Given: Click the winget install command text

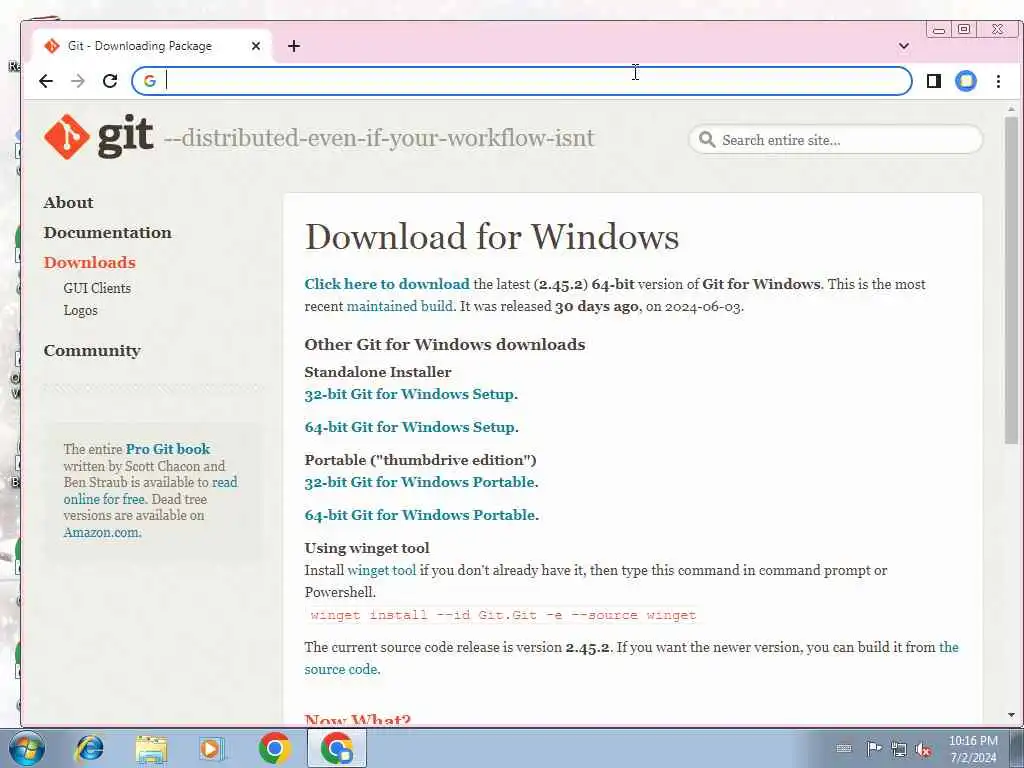Looking at the screenshot, I should pos(504,615).
